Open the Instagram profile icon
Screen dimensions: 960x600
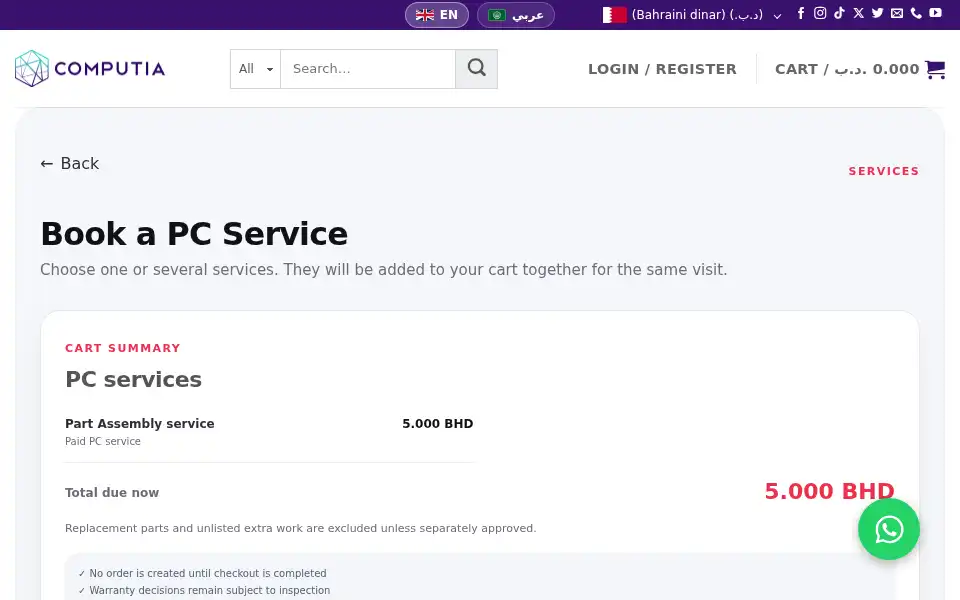(x=820, y=13)
